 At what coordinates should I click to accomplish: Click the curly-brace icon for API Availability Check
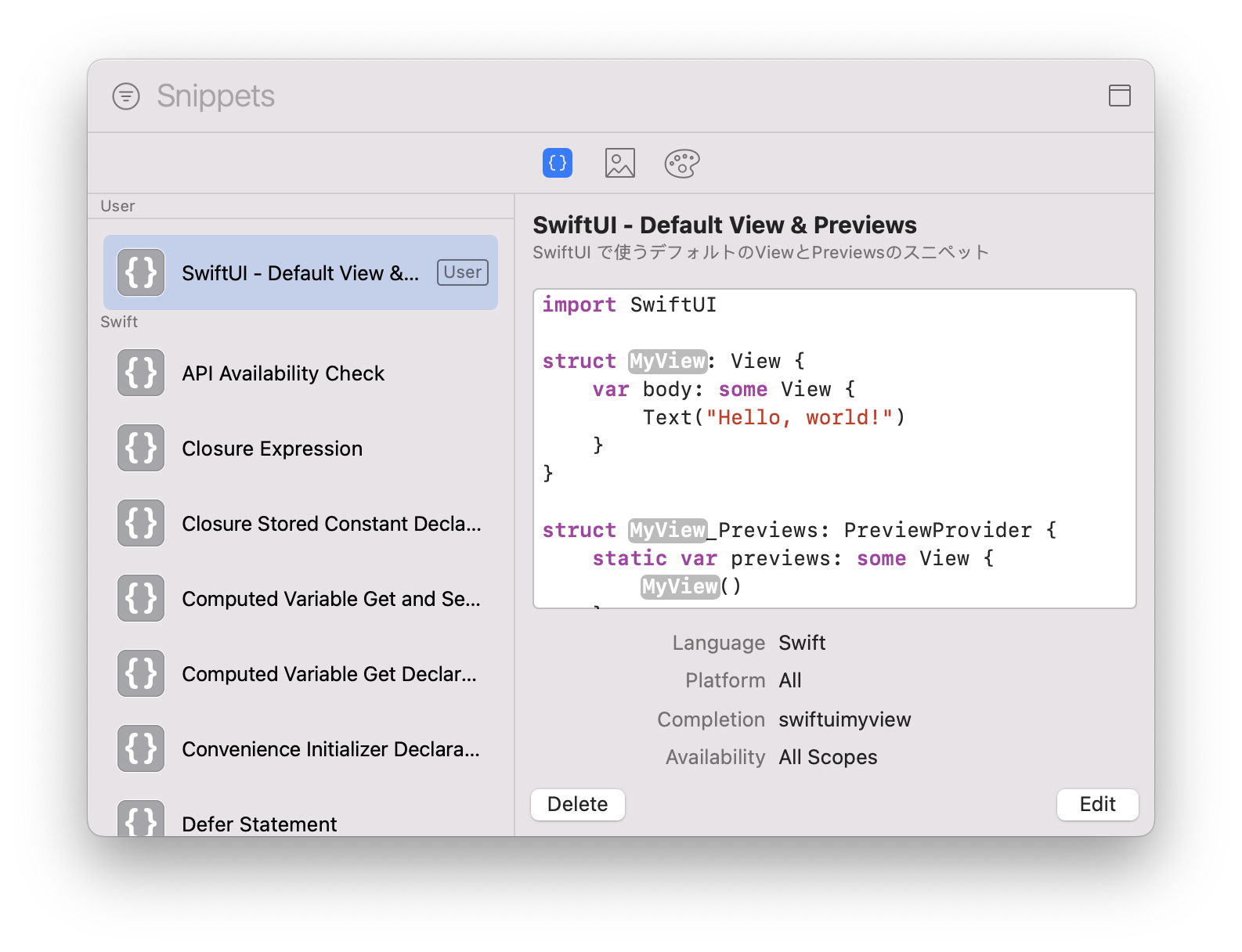(x=141, y=373)
